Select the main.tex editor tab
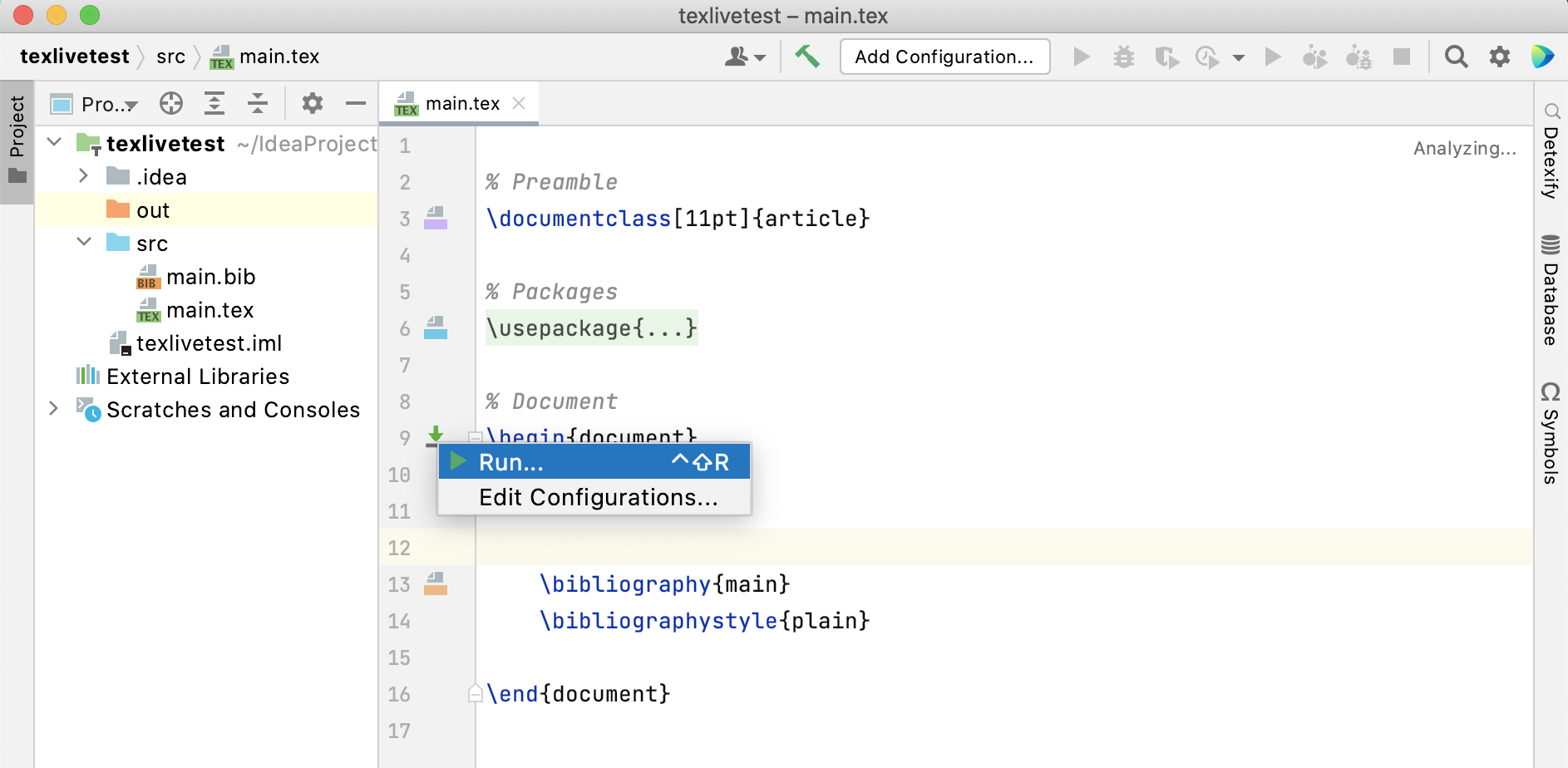Screen dimensions: 1568x768 [462, 101]
